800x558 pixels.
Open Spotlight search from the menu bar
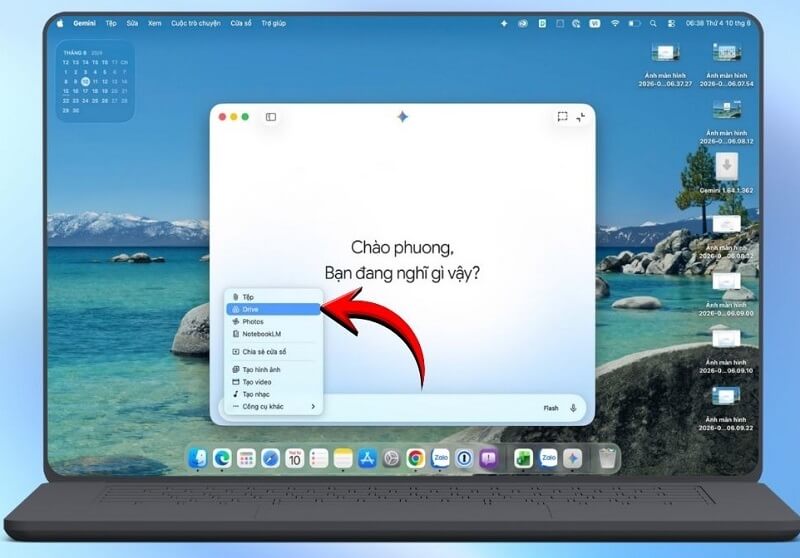click(653, 23)
